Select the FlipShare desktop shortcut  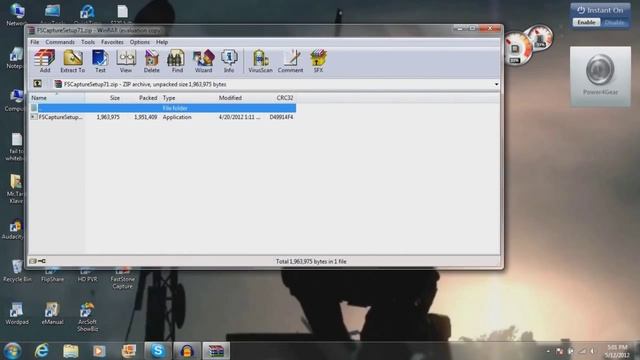pyautogui.click(x=52, y=276)
